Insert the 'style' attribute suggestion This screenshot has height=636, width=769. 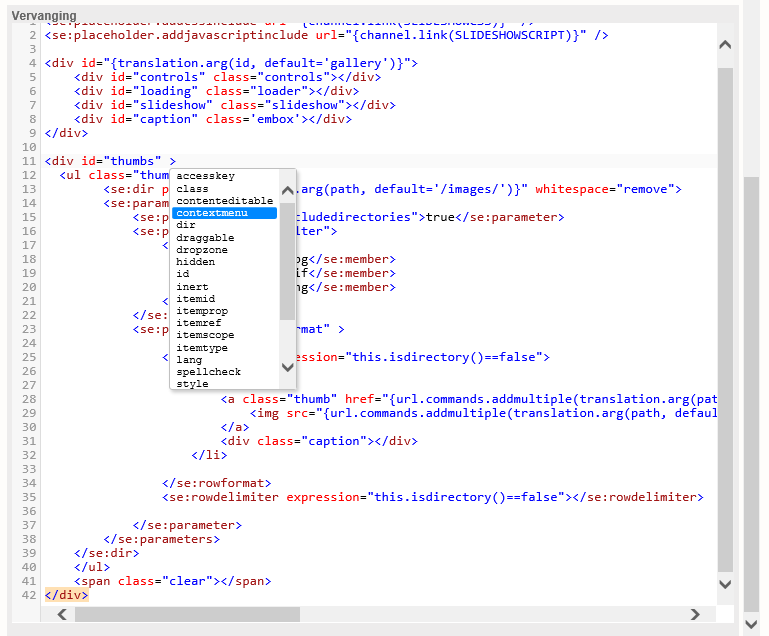click(192, 384)
